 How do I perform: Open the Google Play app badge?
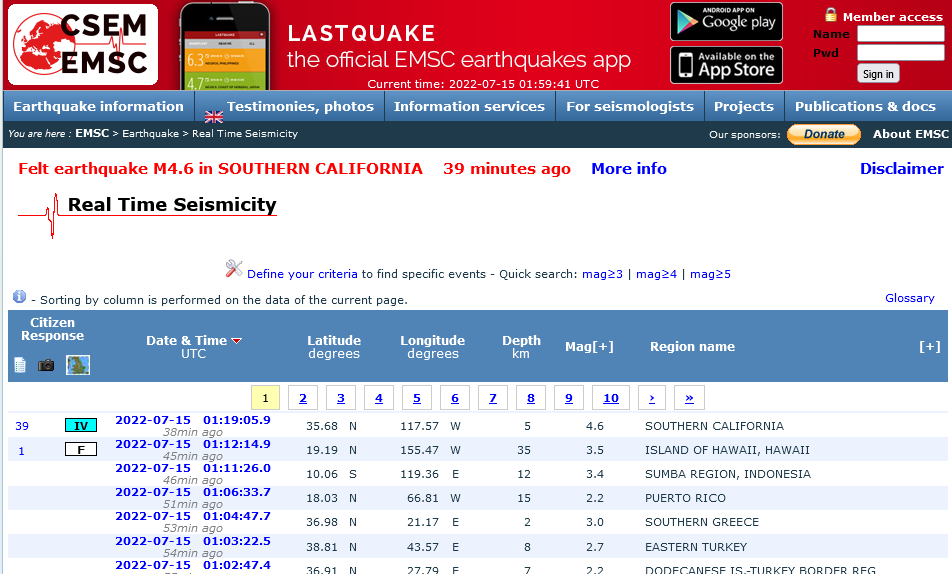[x=726, y=22]
